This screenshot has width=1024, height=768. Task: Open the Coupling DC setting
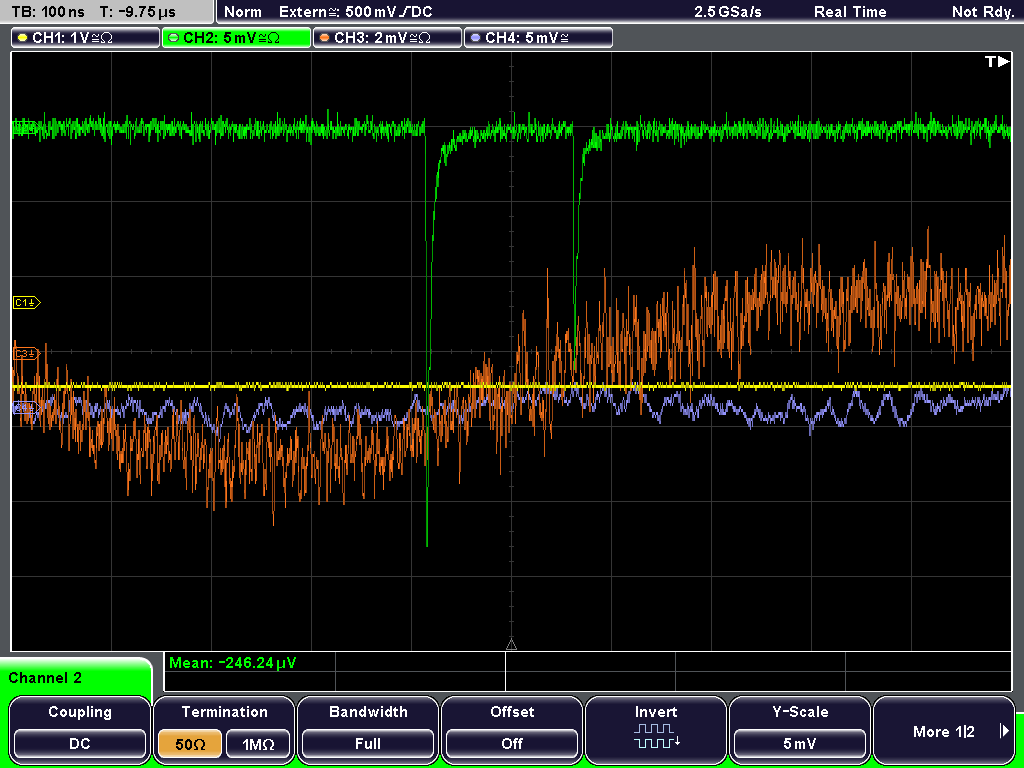pyautogui.click(x=80, y=744)
